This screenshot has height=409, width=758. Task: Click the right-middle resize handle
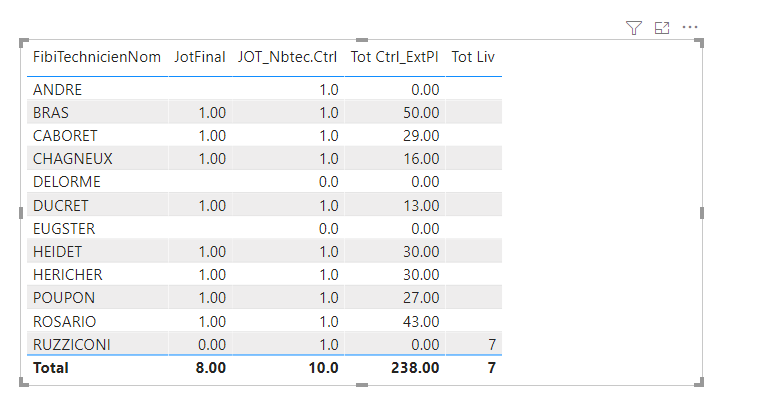[701, 213]
